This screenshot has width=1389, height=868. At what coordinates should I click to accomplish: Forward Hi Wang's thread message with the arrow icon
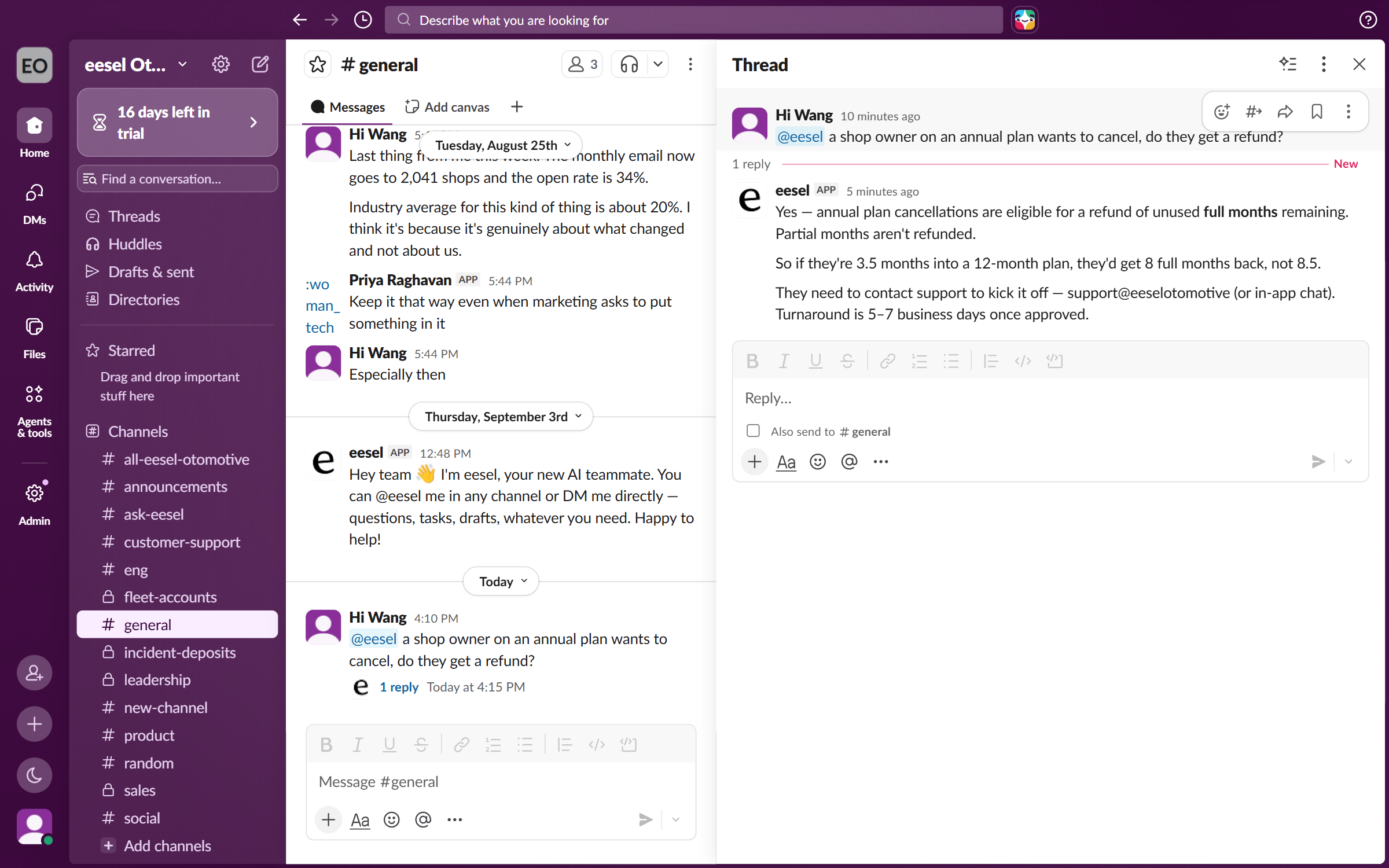click(1285, 112)
